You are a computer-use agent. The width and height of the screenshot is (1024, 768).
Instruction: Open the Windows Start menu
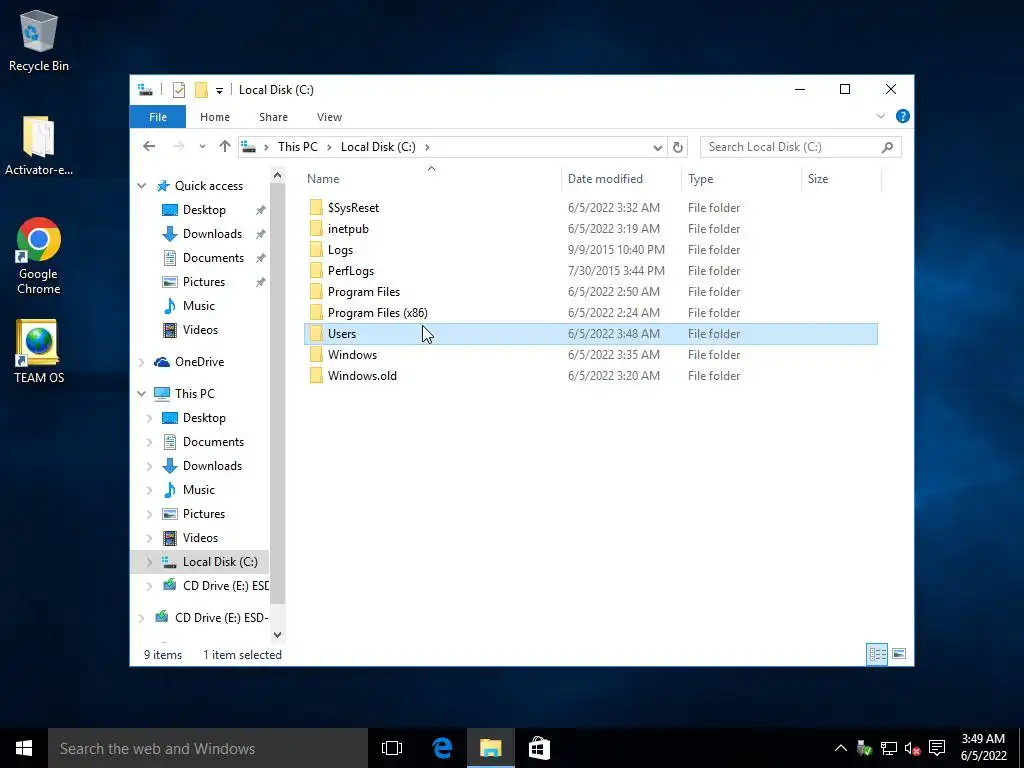click(x=24, y=748)
